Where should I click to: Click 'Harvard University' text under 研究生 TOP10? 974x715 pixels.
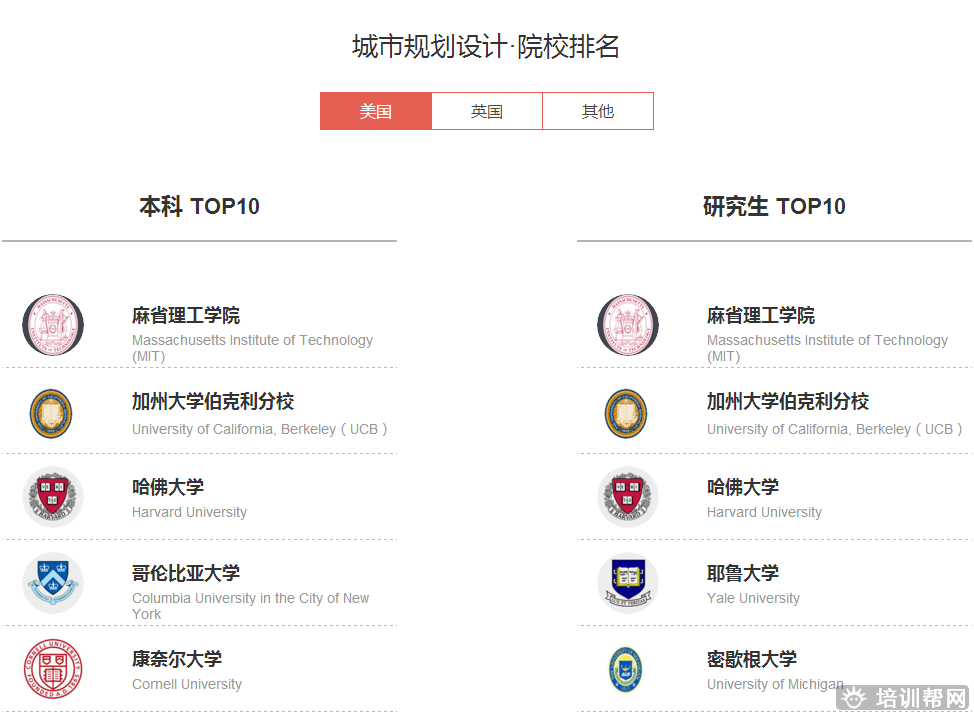[x=765, y=512]
